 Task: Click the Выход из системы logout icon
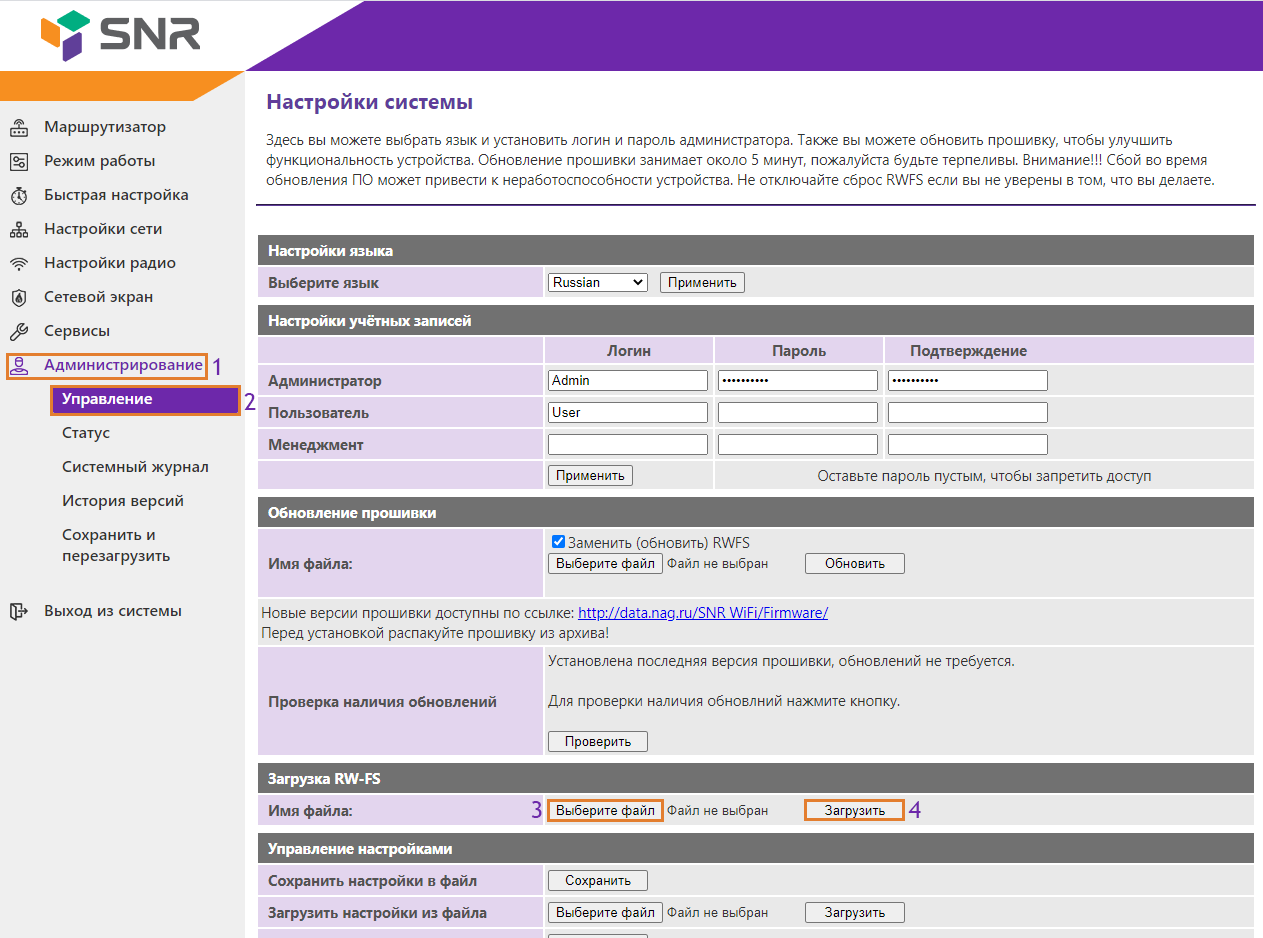[19, 611]
